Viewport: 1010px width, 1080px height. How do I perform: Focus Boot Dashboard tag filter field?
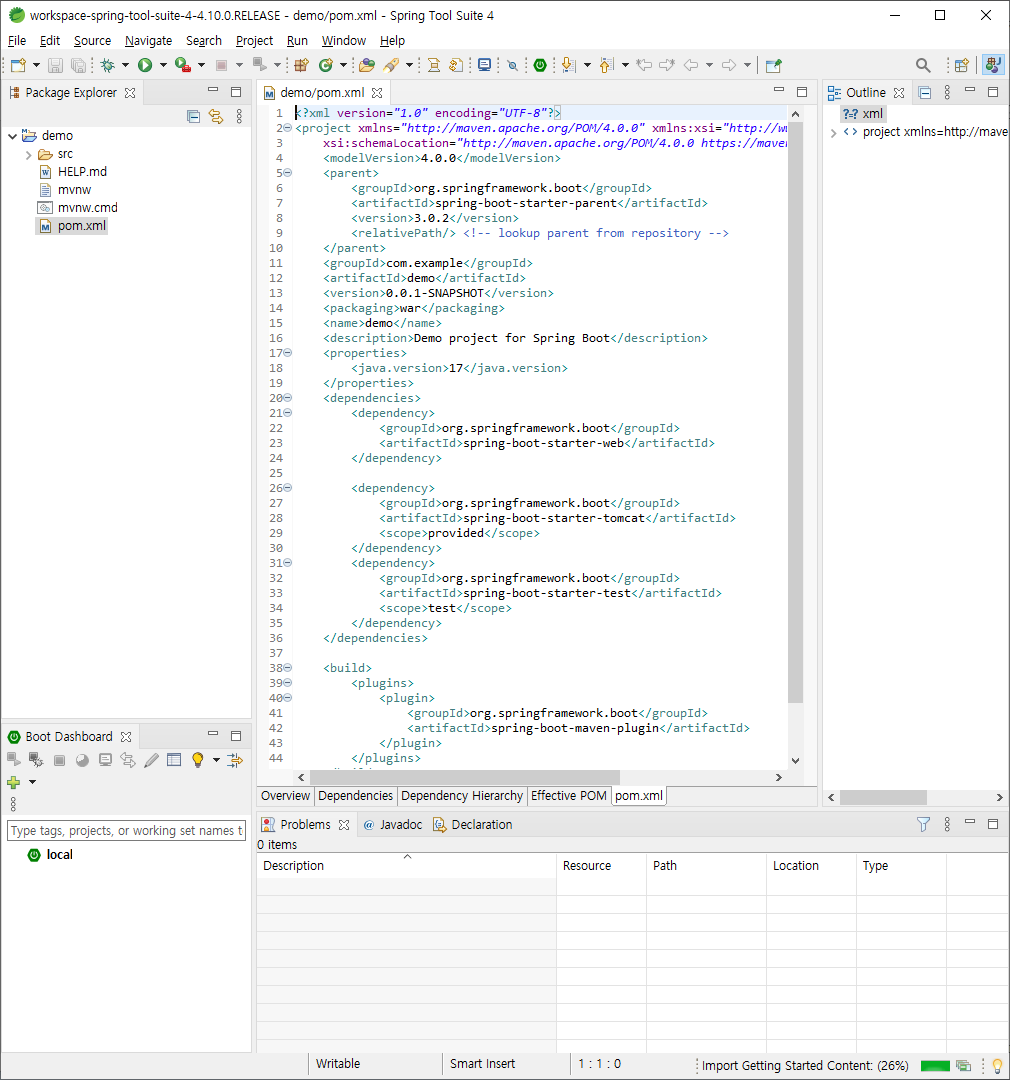point(126,831)
